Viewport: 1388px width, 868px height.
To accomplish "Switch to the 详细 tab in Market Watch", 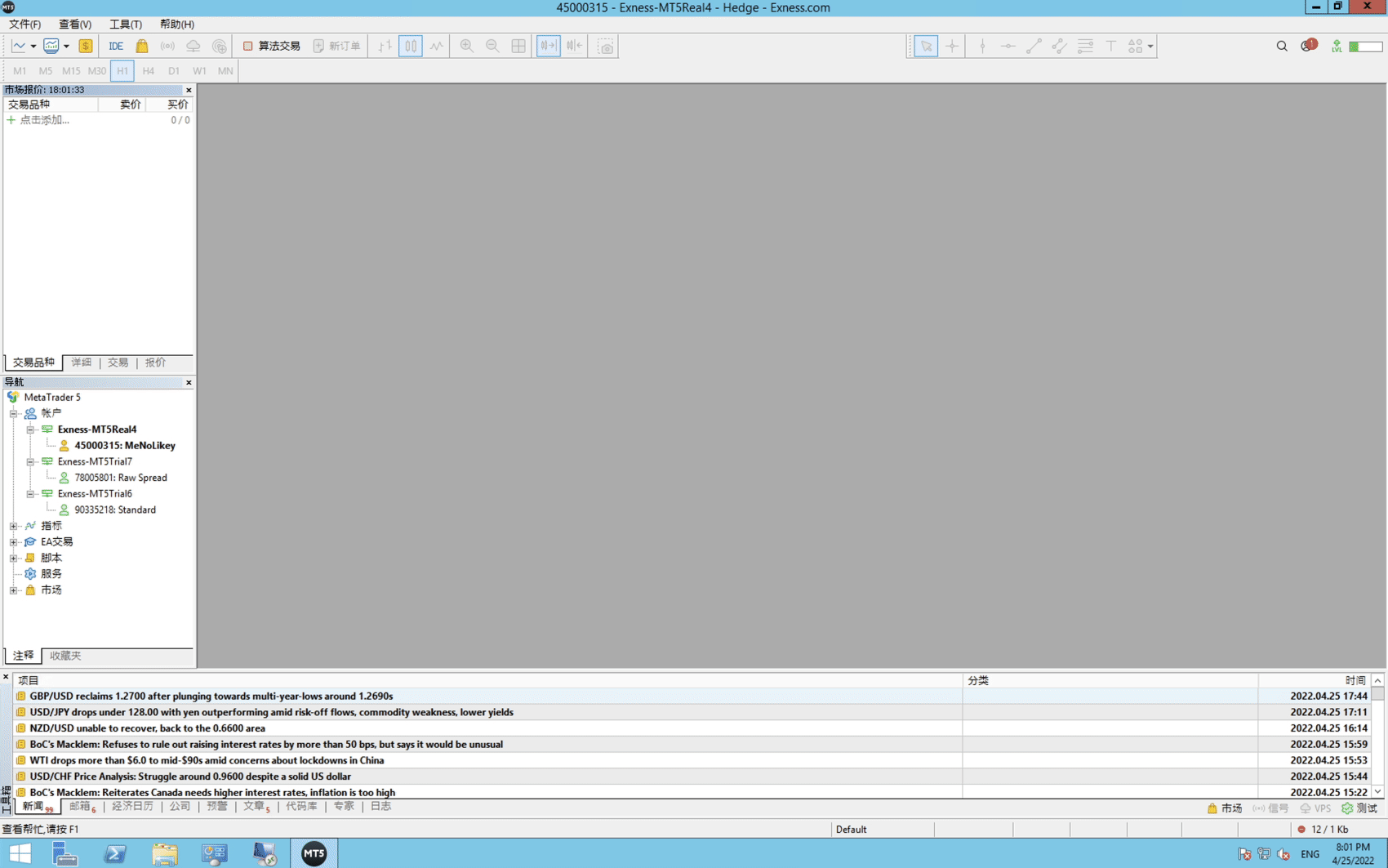I will (82, 363).
